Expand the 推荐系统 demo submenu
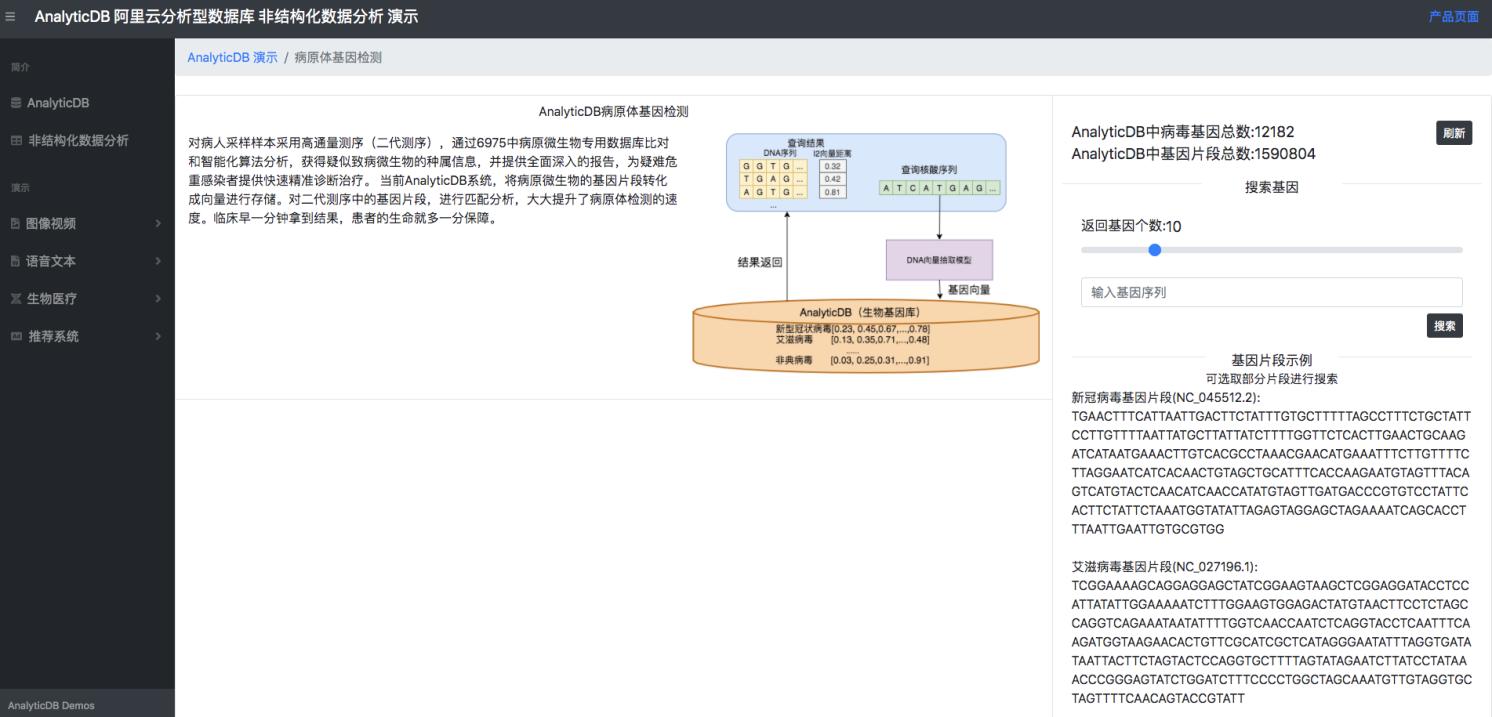 click(157, 336)
